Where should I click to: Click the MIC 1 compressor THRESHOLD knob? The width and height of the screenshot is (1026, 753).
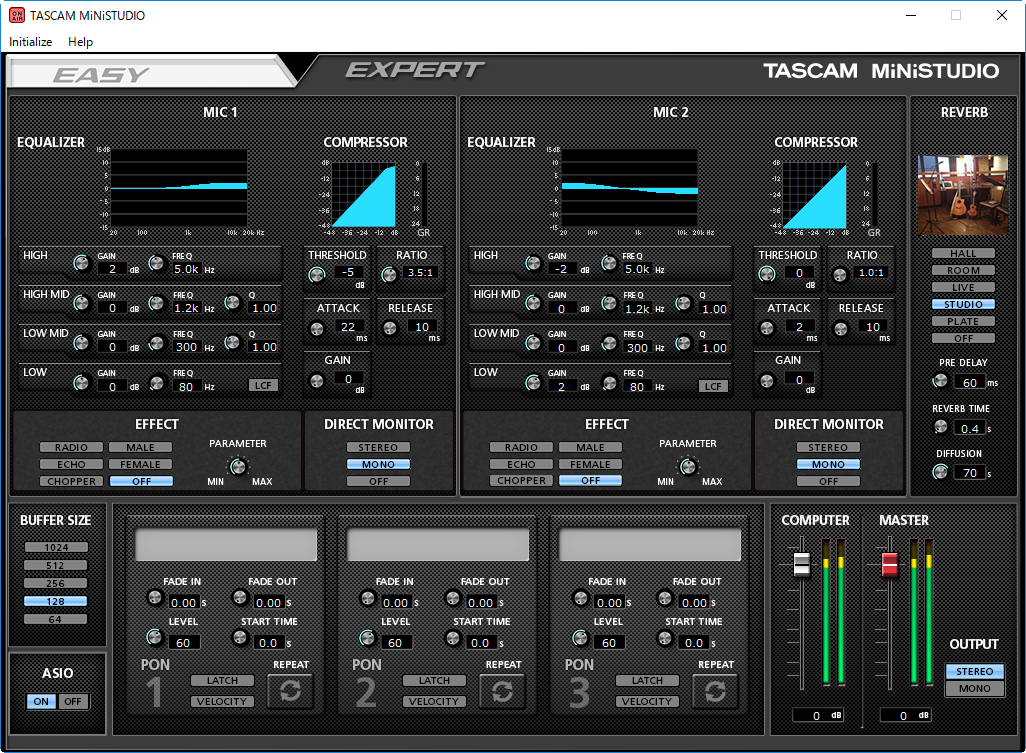click(x=317, y=275)
